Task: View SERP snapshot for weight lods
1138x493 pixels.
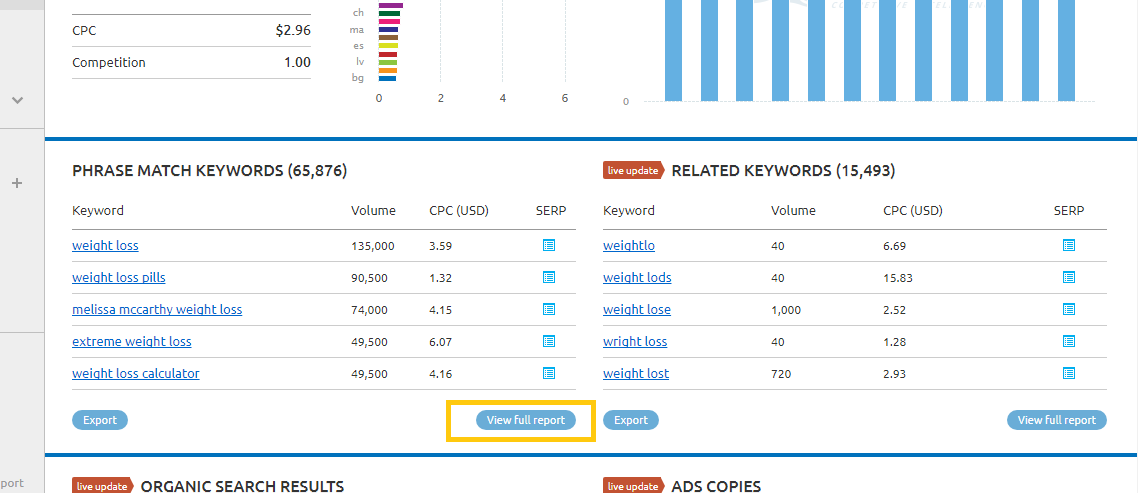Action: point(1068,277)
